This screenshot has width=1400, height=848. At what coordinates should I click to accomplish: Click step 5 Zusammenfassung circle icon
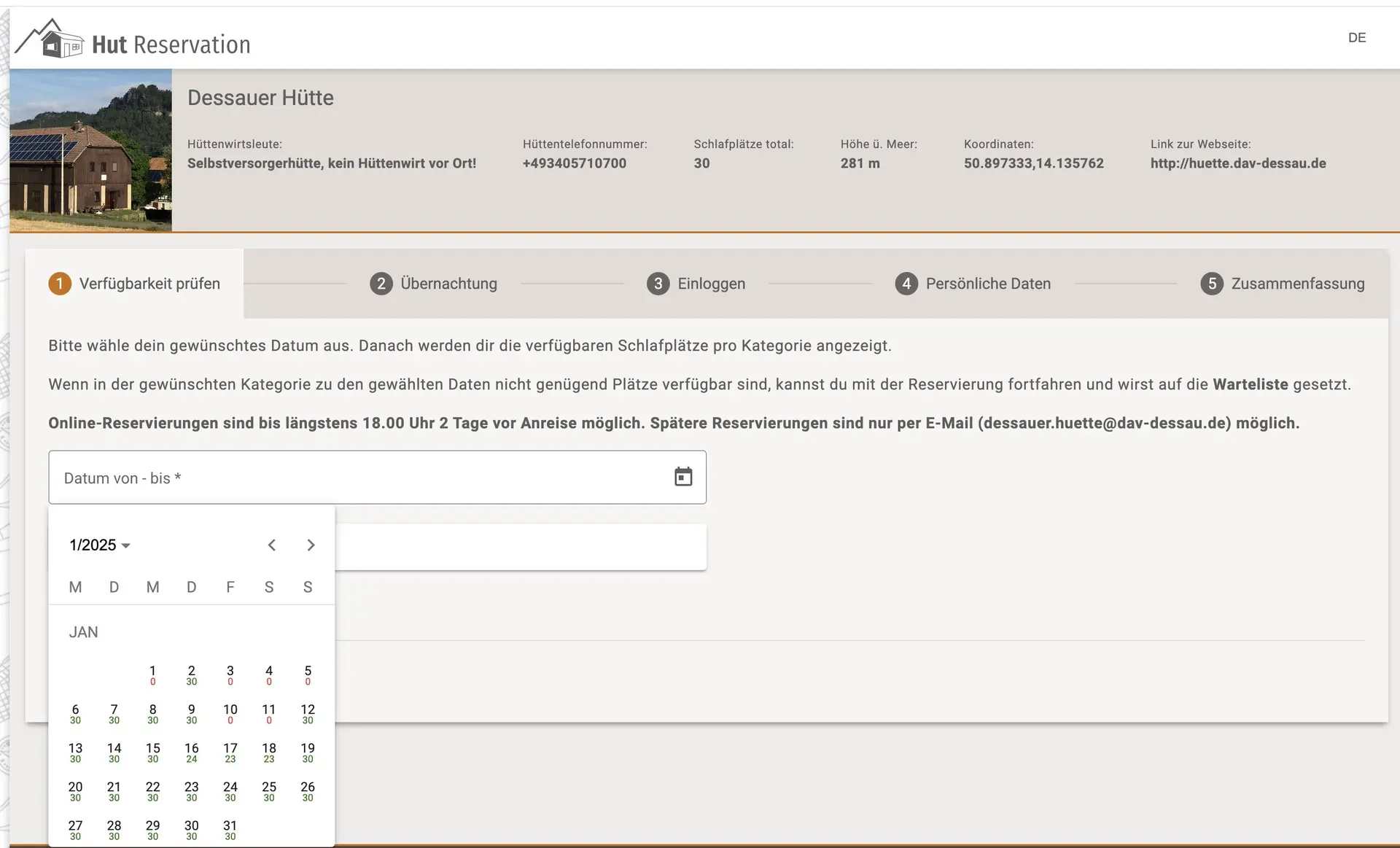pos(1211,284)
